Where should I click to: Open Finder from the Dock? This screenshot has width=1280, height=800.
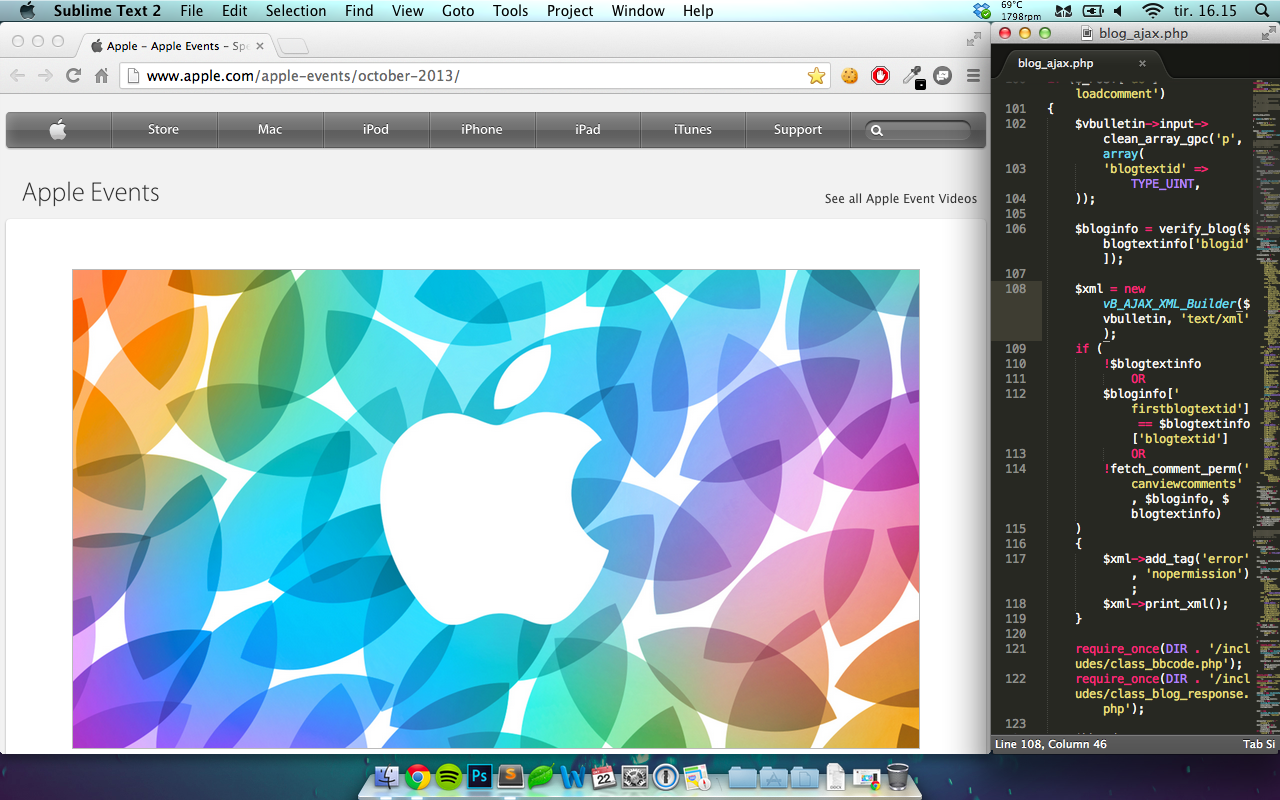pos(387,776)
